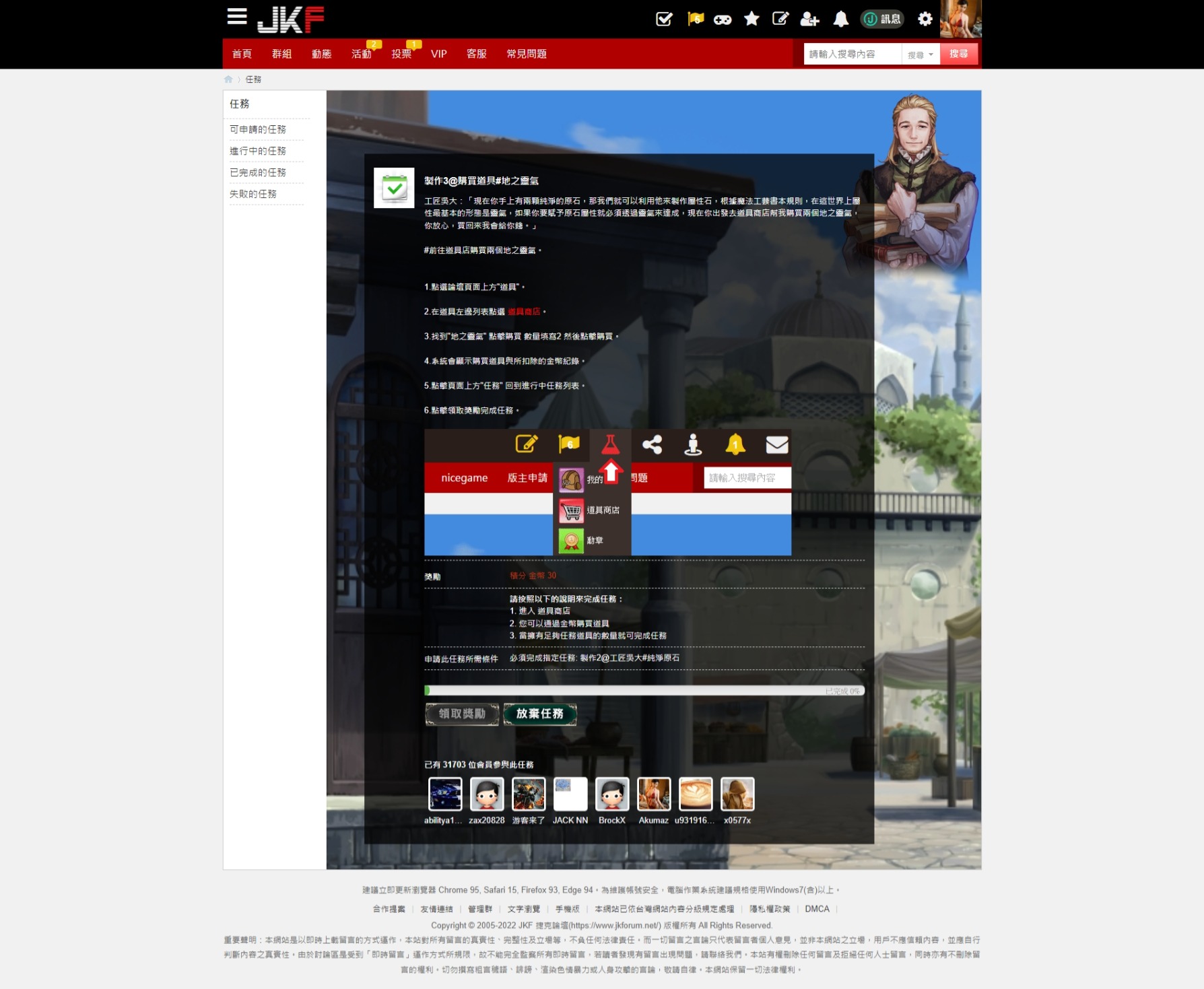Click the yellow flag icon in header
The height and width of the screenshot is (989, 1204).
[695, 19]
